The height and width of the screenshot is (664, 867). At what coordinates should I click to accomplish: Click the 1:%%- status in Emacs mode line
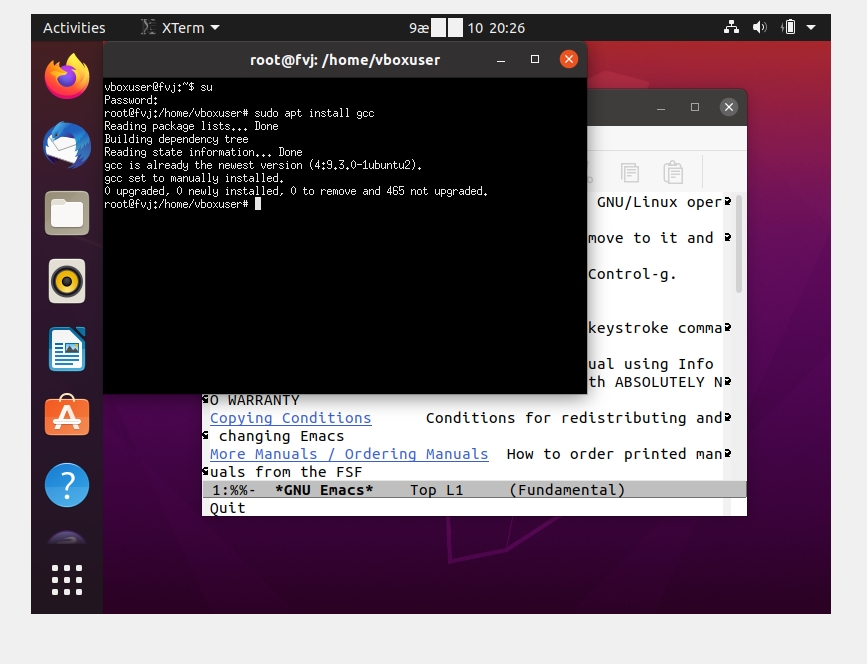233,490
